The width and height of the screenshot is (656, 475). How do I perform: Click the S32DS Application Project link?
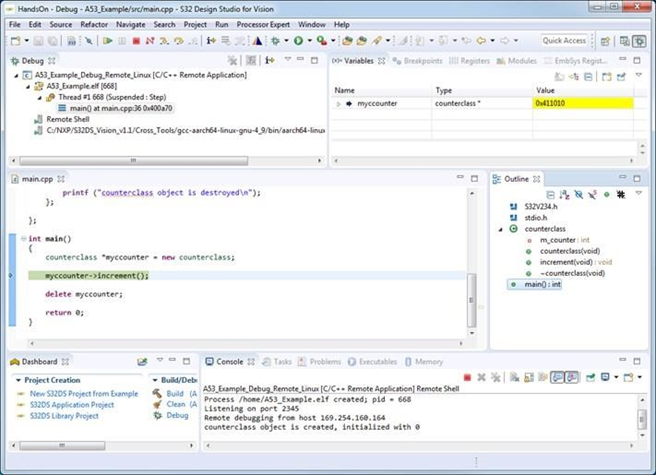coord(72,405)
